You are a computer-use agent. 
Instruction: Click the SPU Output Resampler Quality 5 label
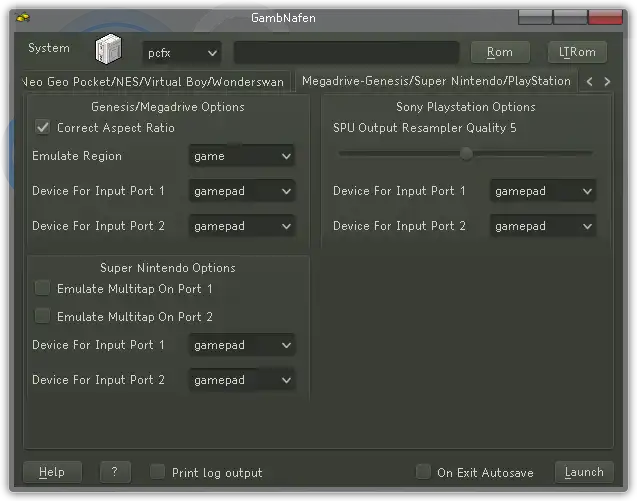(425, 128)
